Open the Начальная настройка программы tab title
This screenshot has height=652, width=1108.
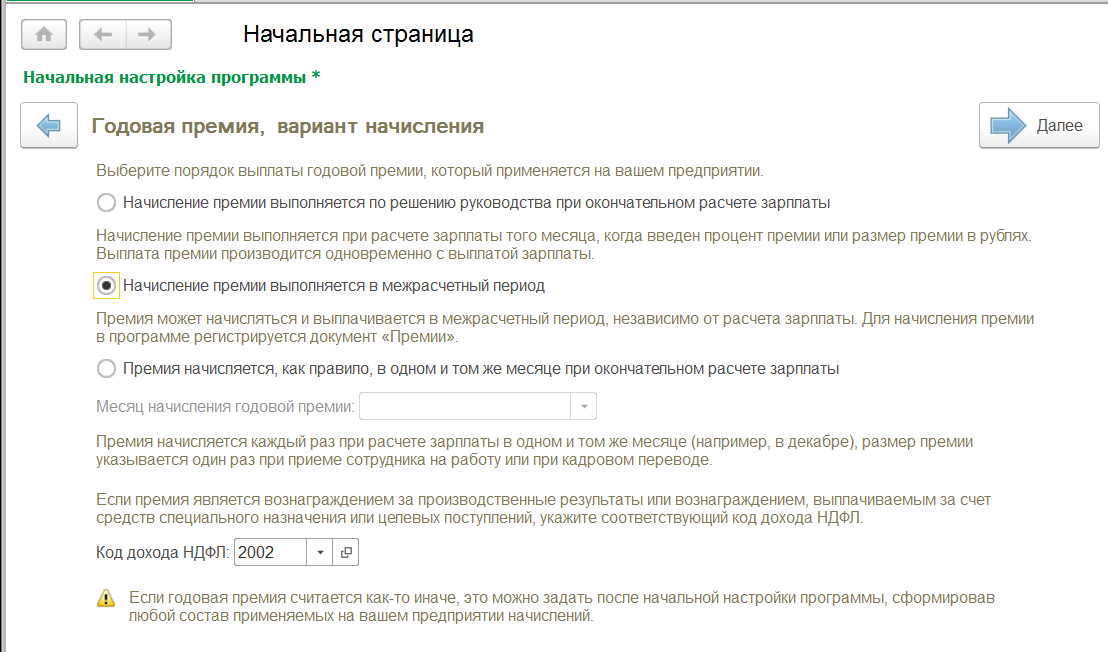pos(172,77)
